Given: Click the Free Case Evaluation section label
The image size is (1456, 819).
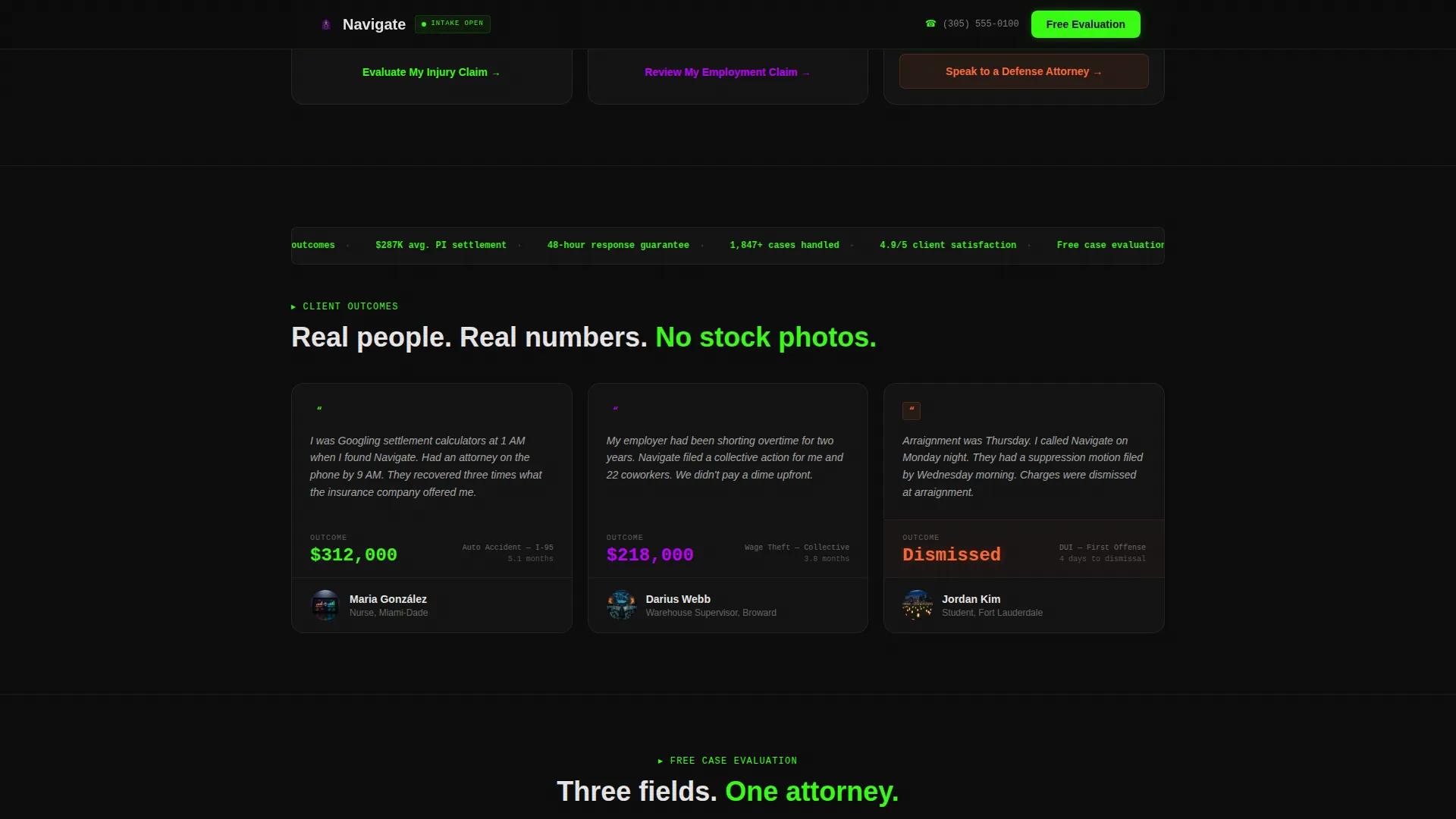Looking at the screenshot, I should point(727,761).
